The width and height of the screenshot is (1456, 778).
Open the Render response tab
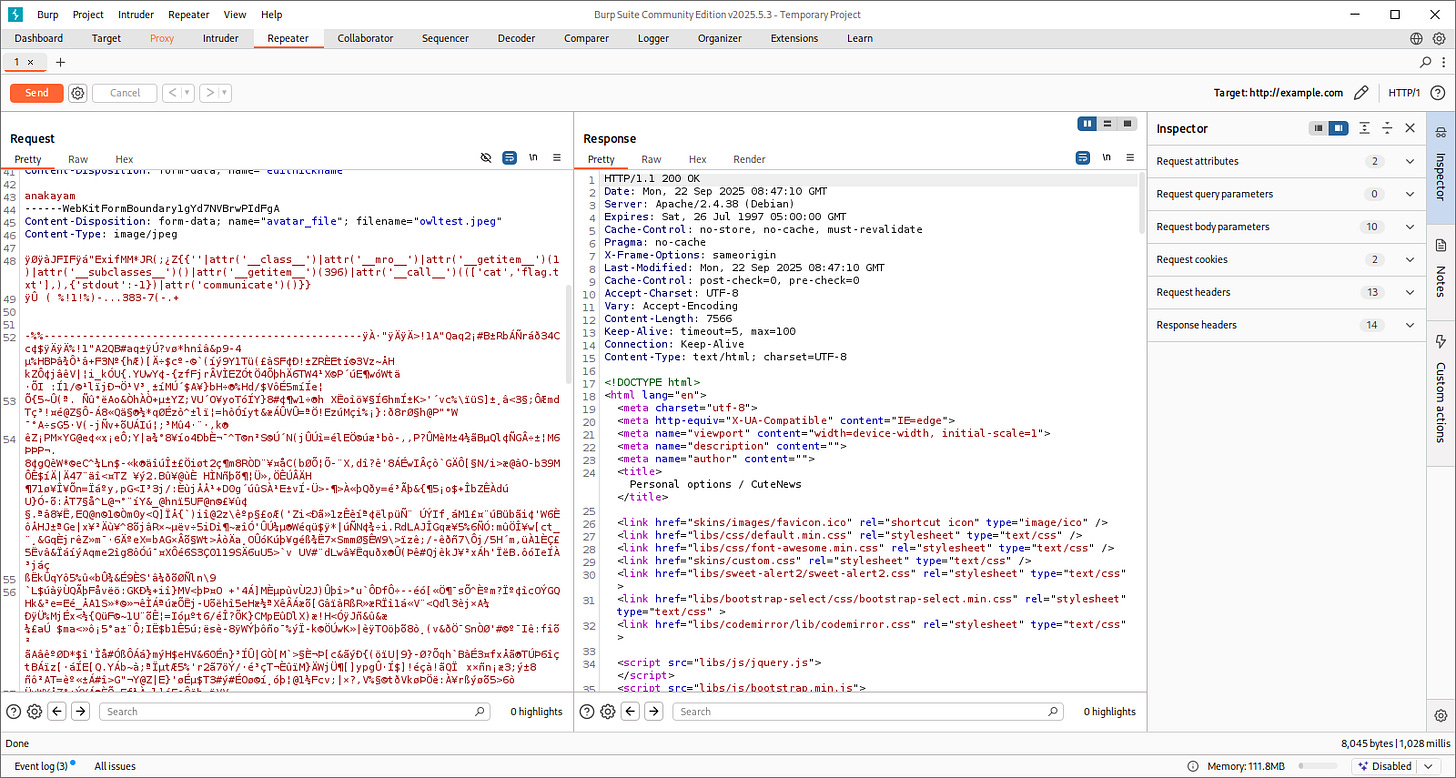point(749,159)
